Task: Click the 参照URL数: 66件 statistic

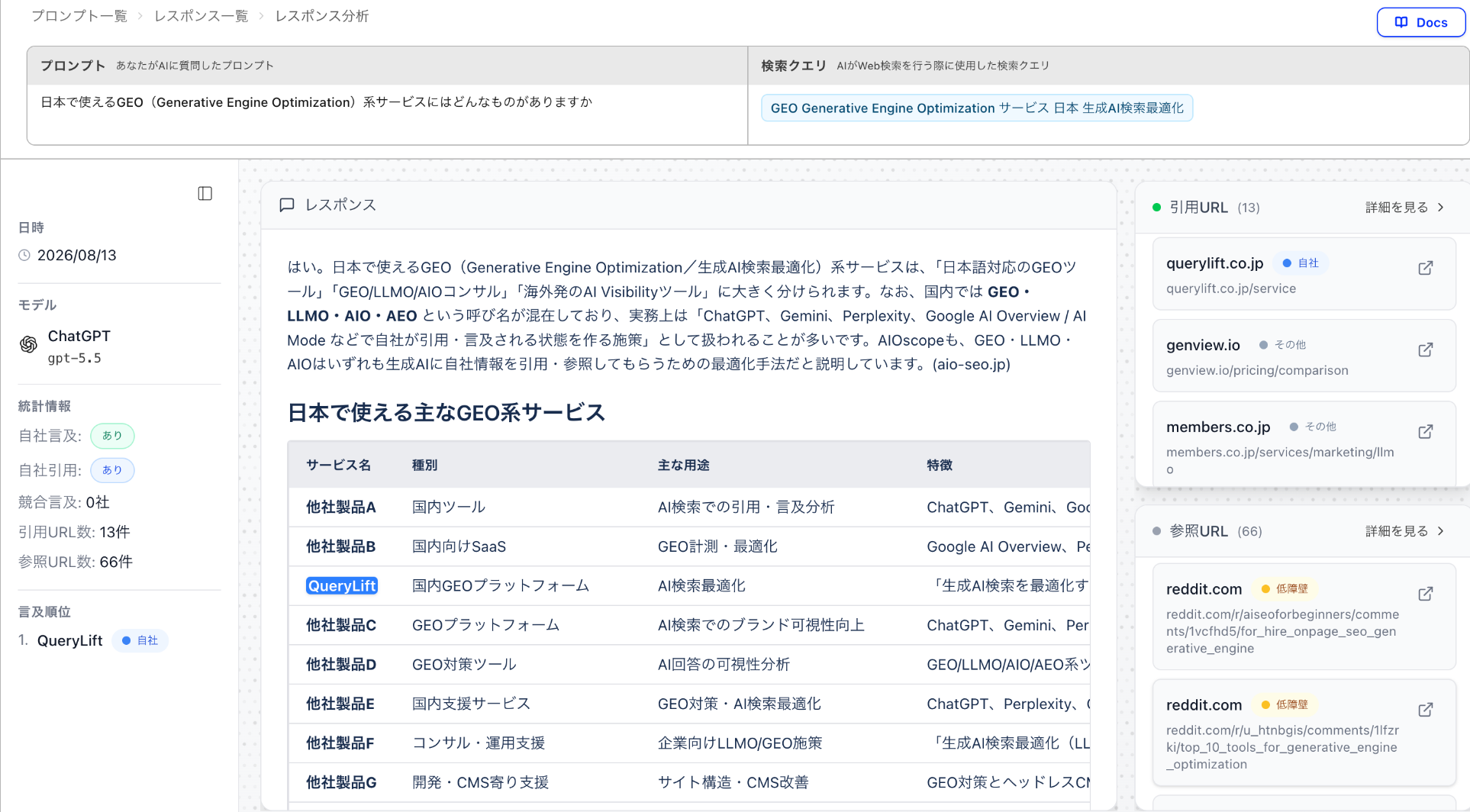Action: (76, 562)
